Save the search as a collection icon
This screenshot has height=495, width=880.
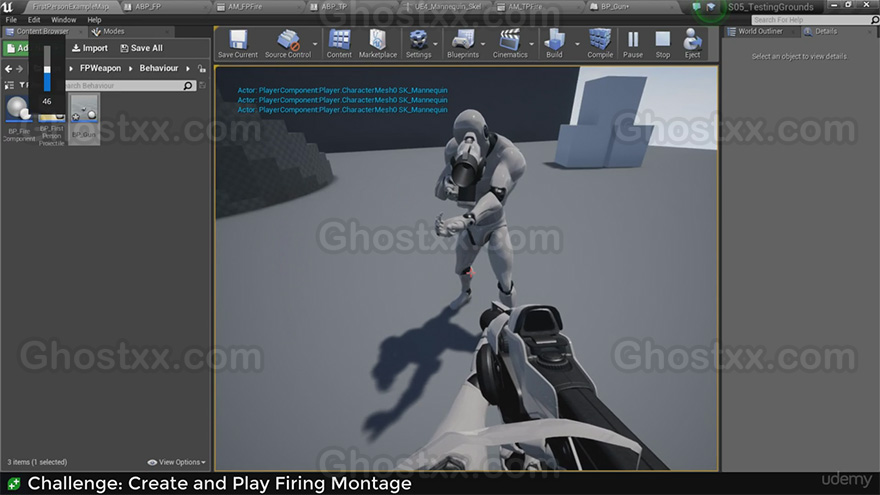pyautogui.click(x=202, y=86)
